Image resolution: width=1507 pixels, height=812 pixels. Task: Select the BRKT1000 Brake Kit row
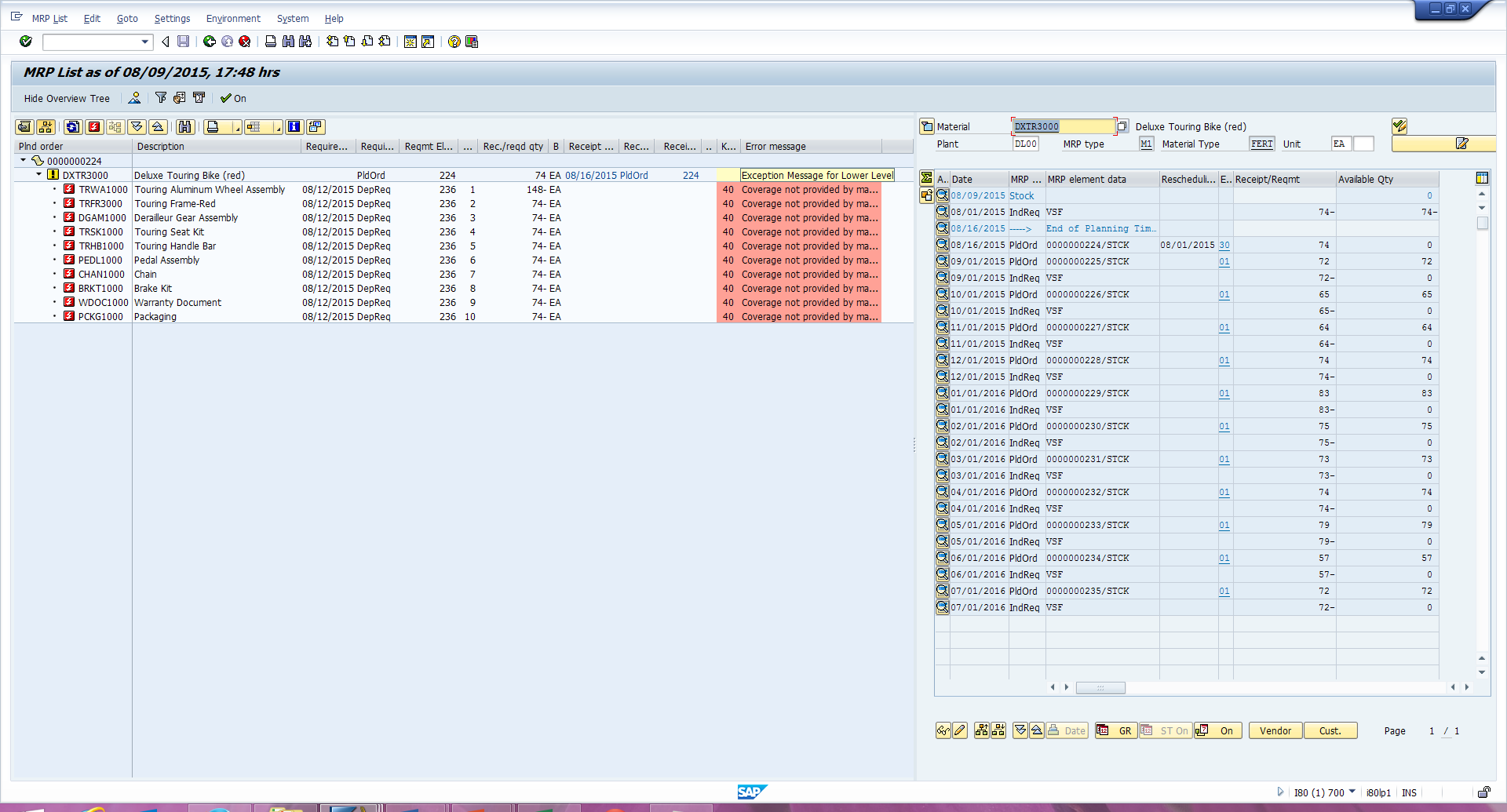(x=463, y=288)
